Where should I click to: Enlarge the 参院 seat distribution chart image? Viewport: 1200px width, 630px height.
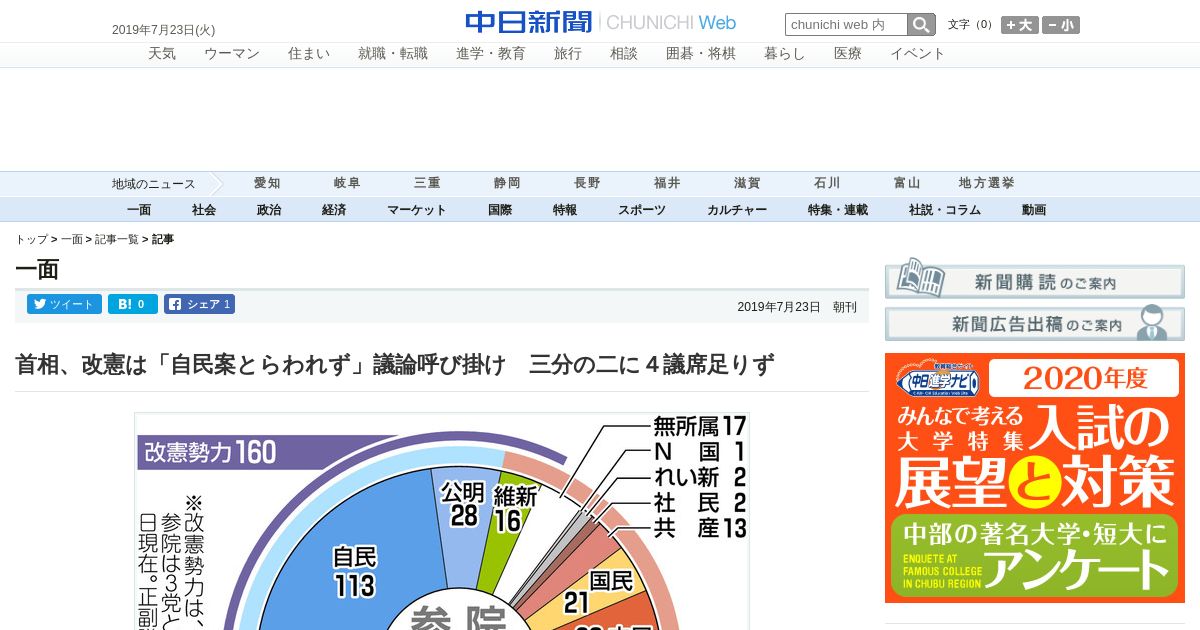click(x=442, y=521)
